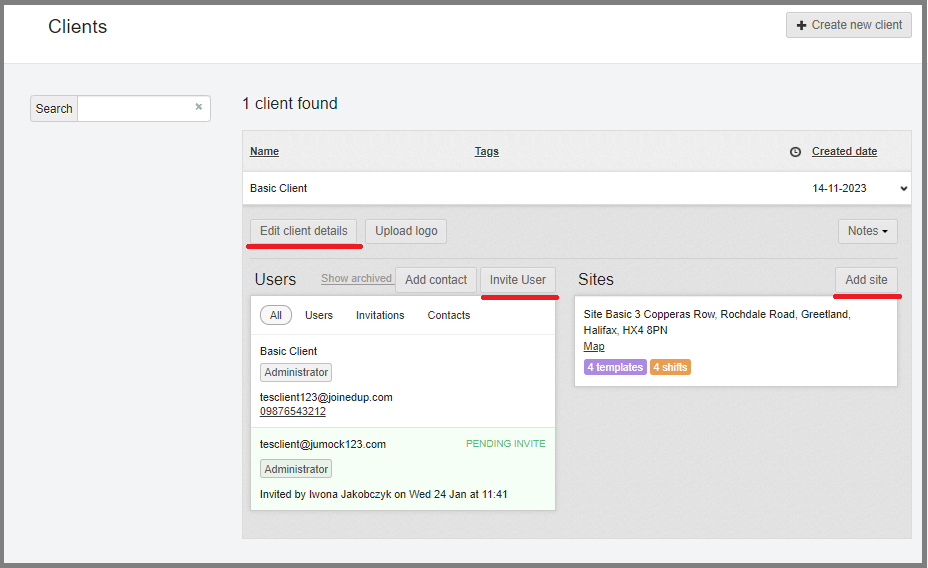Click the purple 4 templates badge
The image size is (928, 568).
615,367
